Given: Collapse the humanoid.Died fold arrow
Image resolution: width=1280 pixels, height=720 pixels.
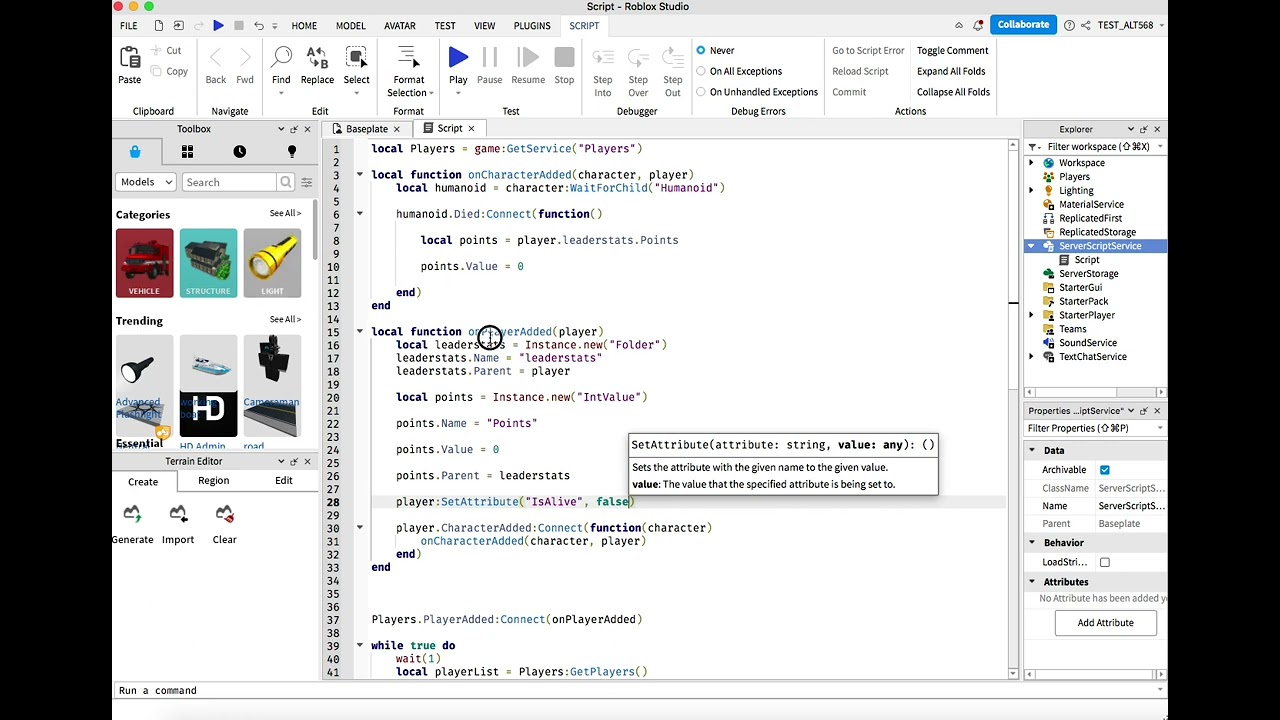Looking at the screenshot, I should (x=360, y=214).
